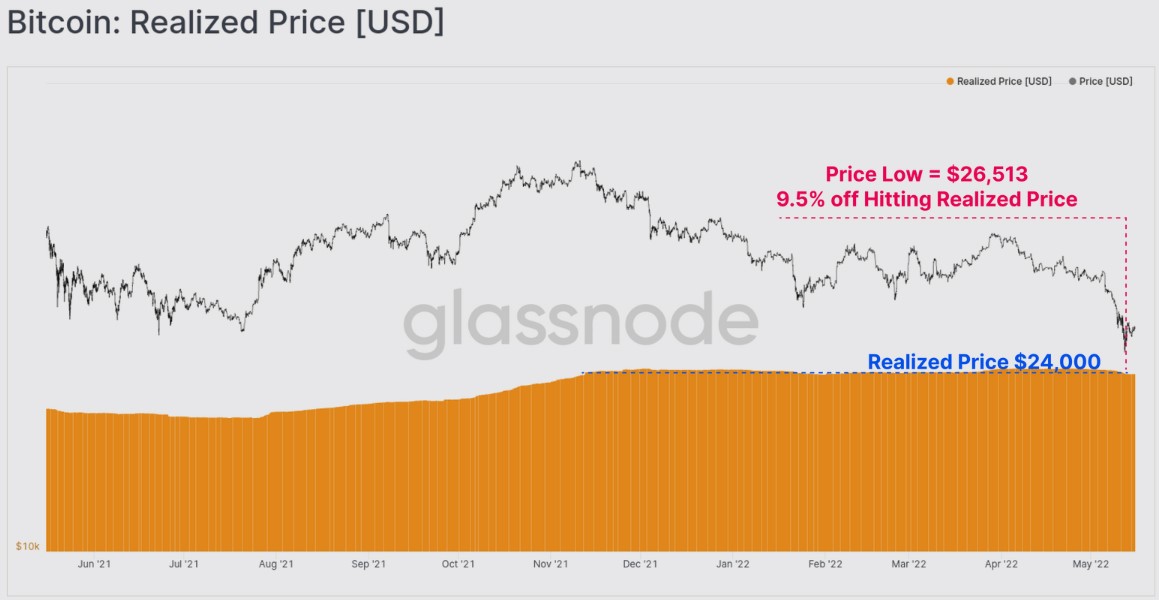Select Sep '21 on the time axis

(368, 565)
